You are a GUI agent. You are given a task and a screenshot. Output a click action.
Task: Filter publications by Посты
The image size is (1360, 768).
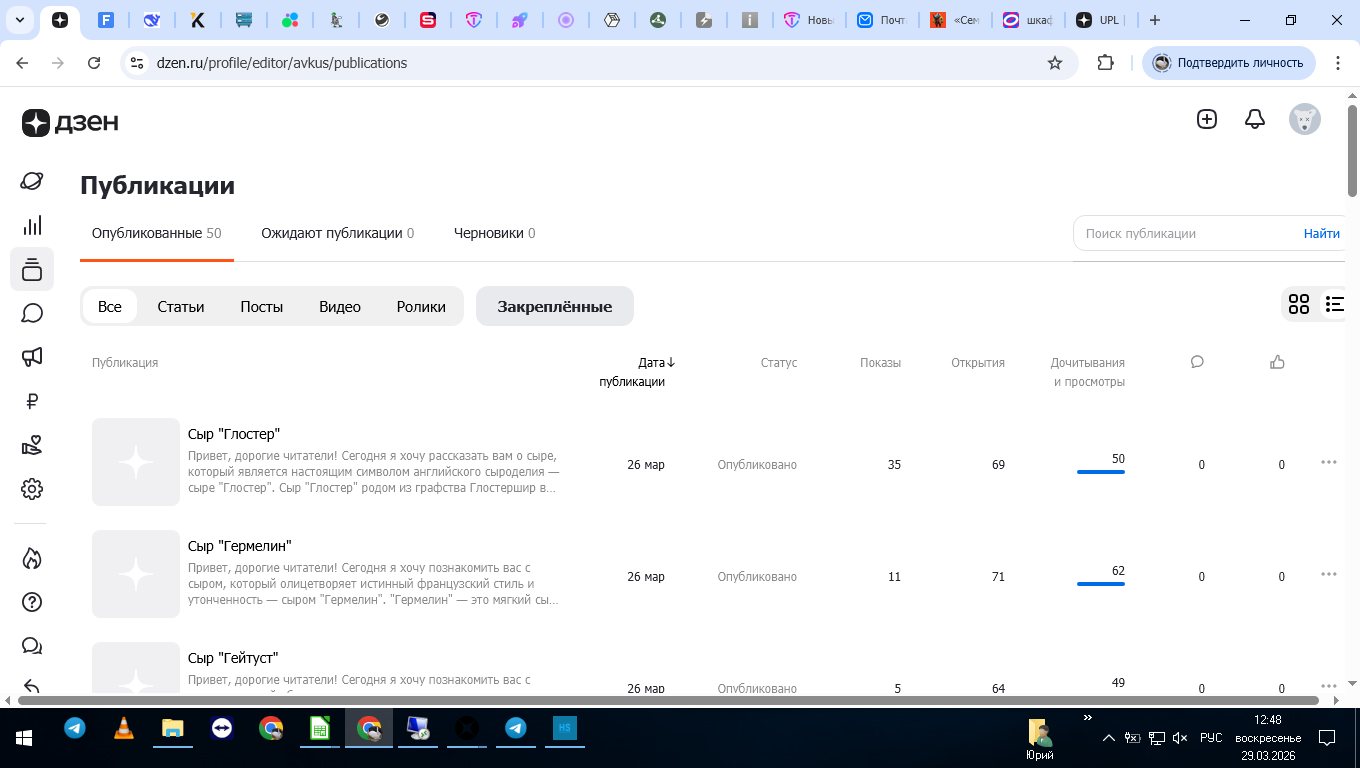pos(262,306)
